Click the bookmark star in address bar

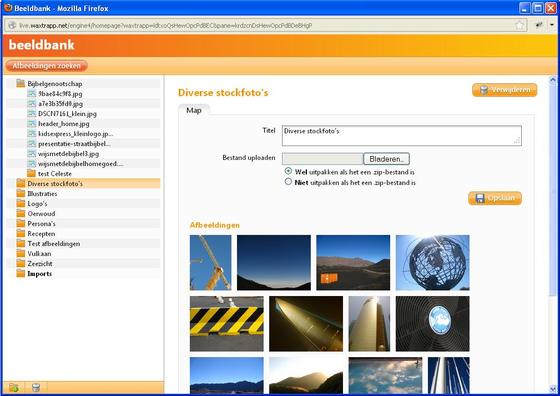[520, 25]
